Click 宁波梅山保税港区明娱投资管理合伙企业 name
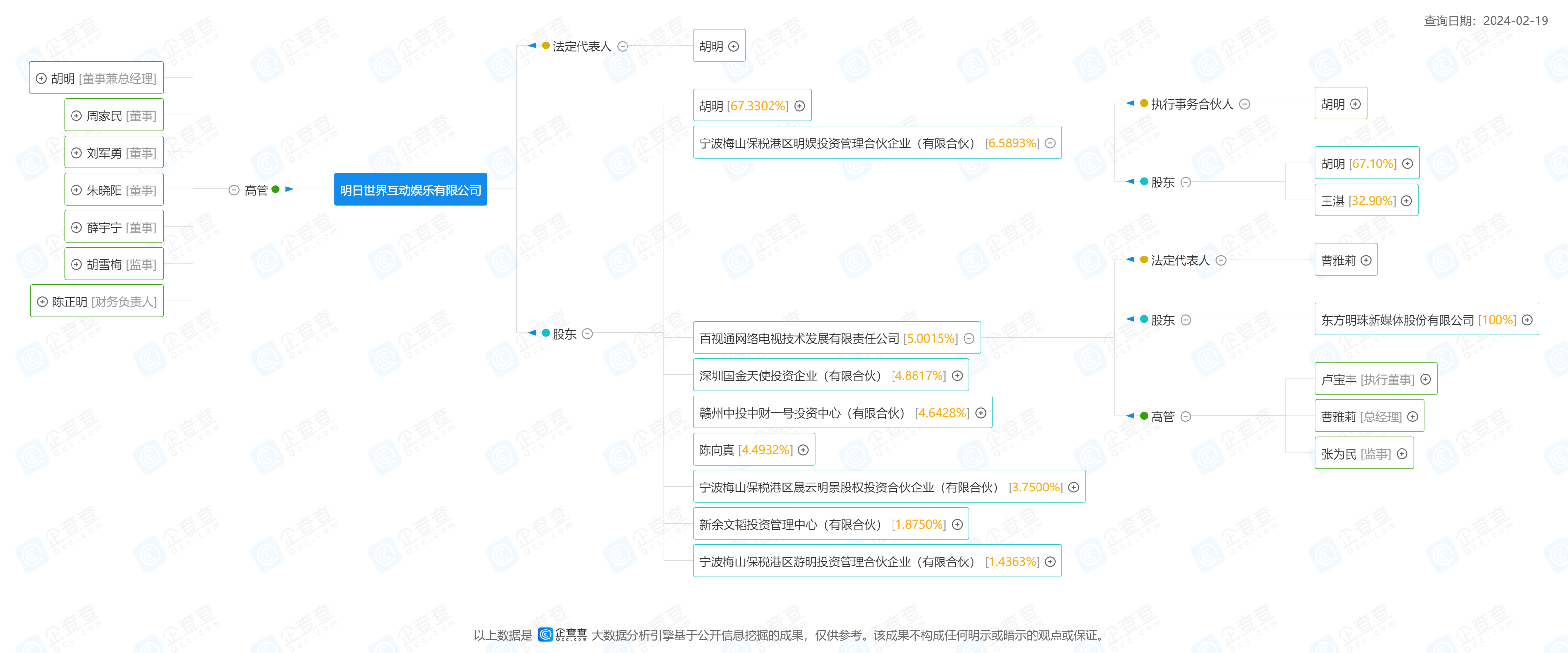Image resolution: width=1568 pixels, height=653 pixels. (x=838, y=143)
